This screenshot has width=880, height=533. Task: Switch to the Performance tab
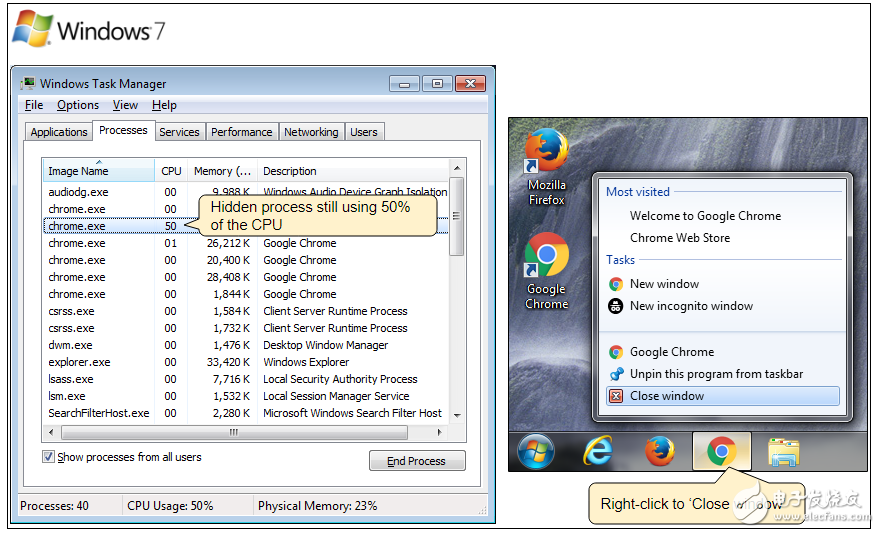241,132
